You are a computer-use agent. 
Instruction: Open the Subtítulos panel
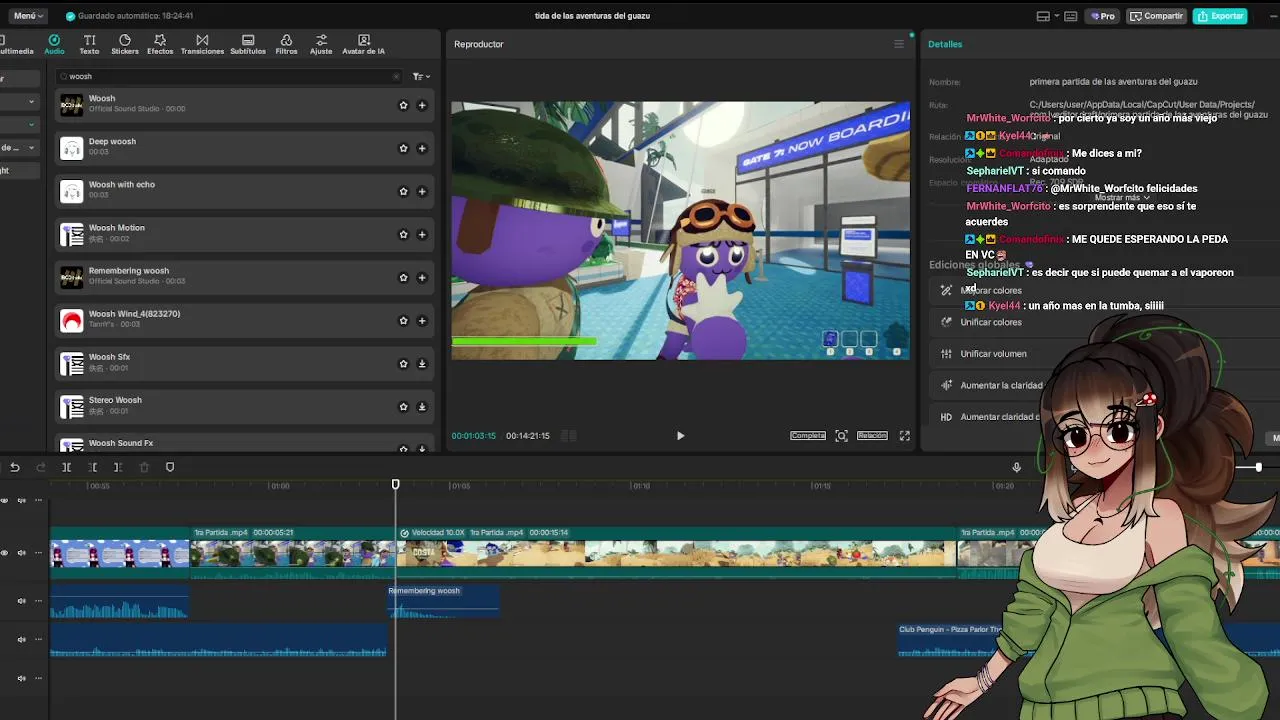click(x=248, y=44)
